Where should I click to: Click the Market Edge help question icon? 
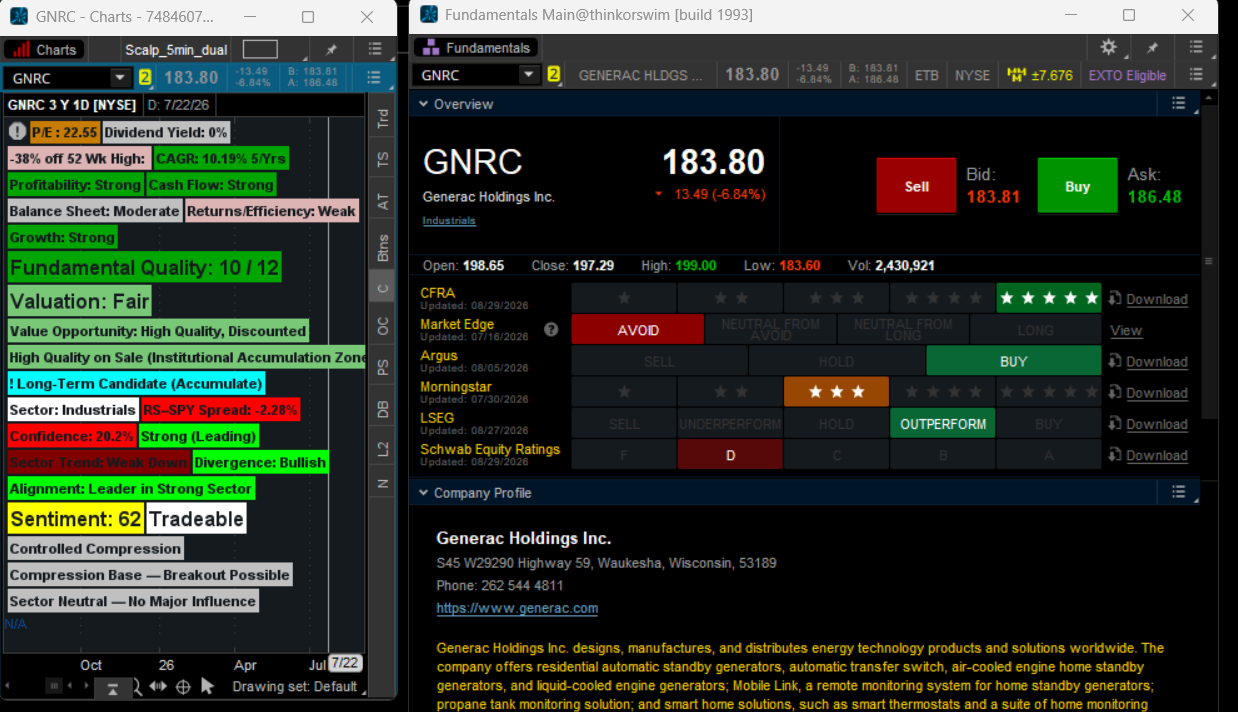pos(550,329)
